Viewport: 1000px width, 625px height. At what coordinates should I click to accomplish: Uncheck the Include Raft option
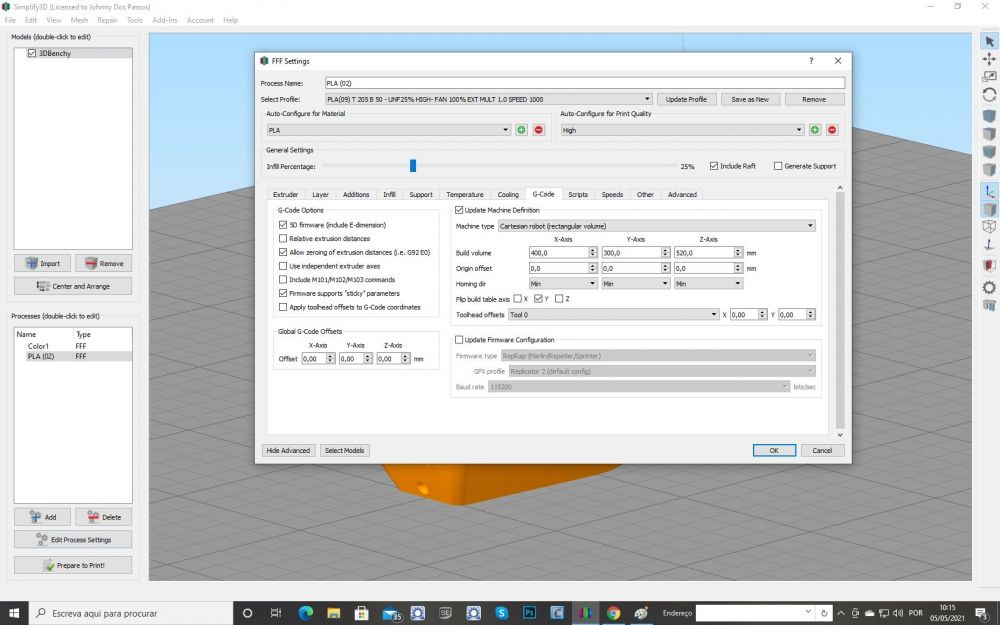coord(714,166)
